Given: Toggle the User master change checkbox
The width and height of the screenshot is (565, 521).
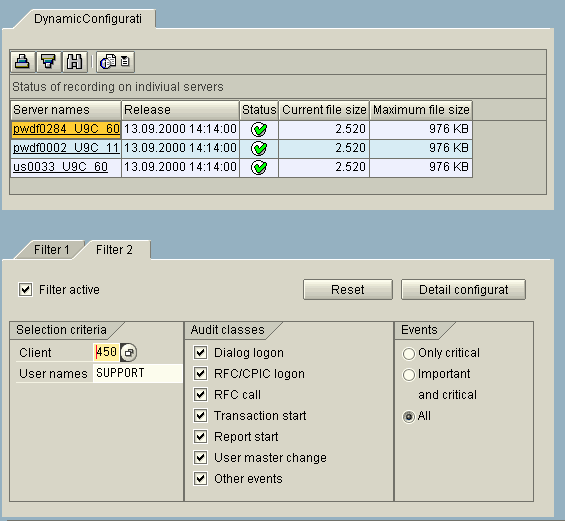Looking at the screenshot, I should [200, 458].
